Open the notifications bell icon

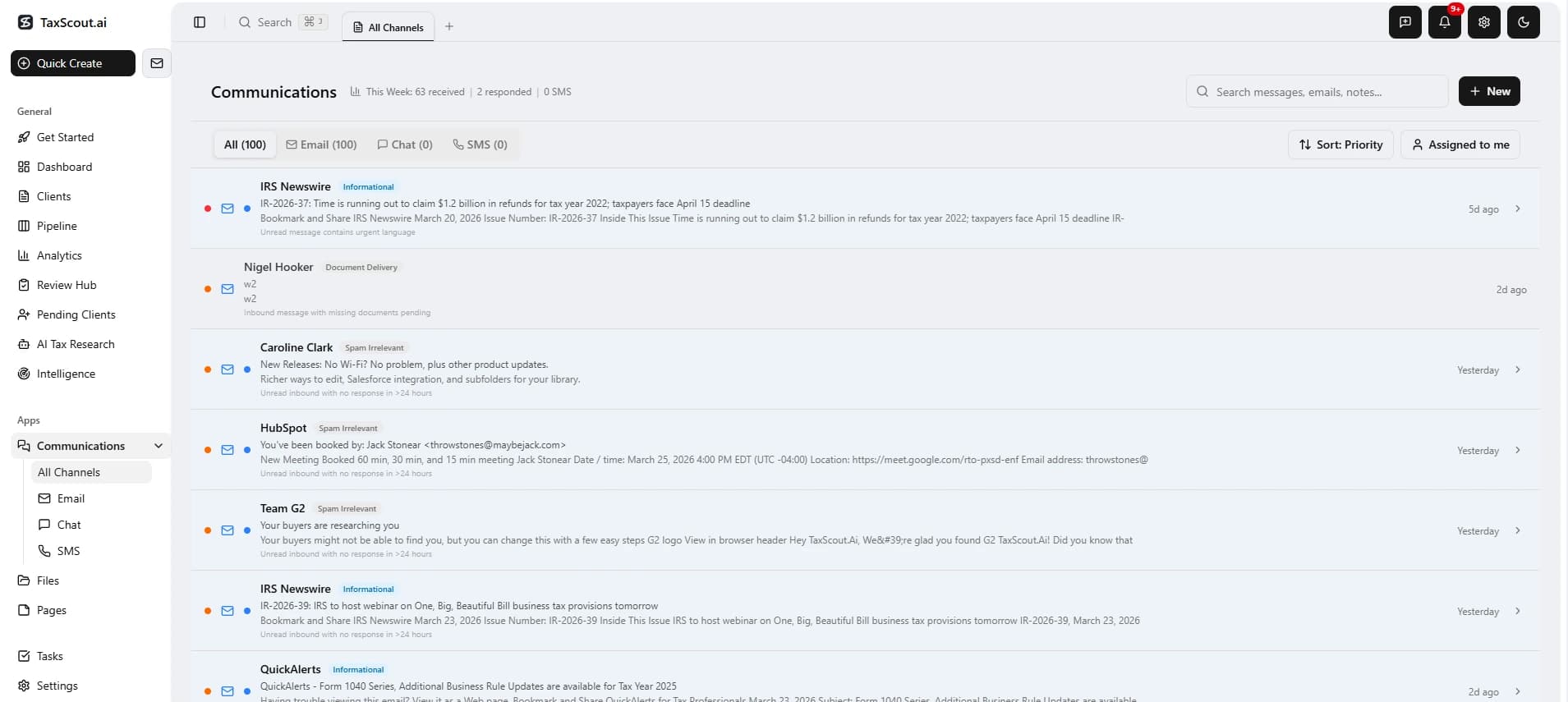[1445, 22]
